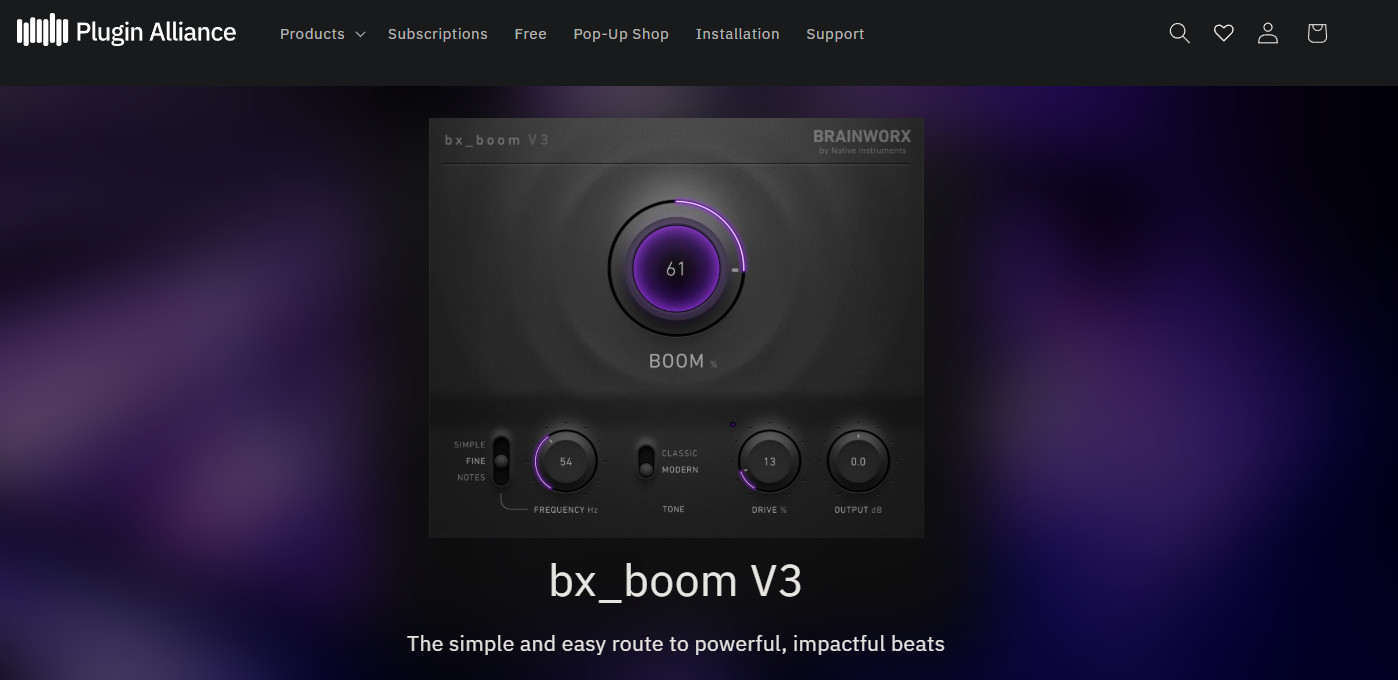Screen dimensions: 1398x680
Task: Click the Frequency Hz knob
Action: click(x=566, y=462)
